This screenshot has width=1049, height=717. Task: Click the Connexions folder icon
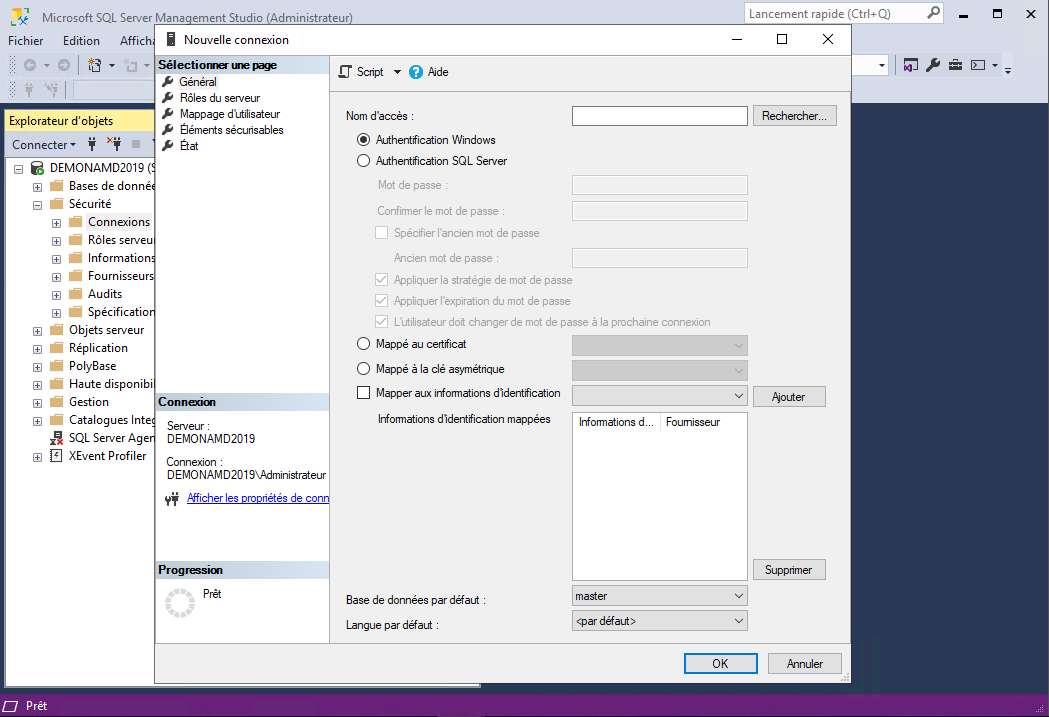pos(76,221)
